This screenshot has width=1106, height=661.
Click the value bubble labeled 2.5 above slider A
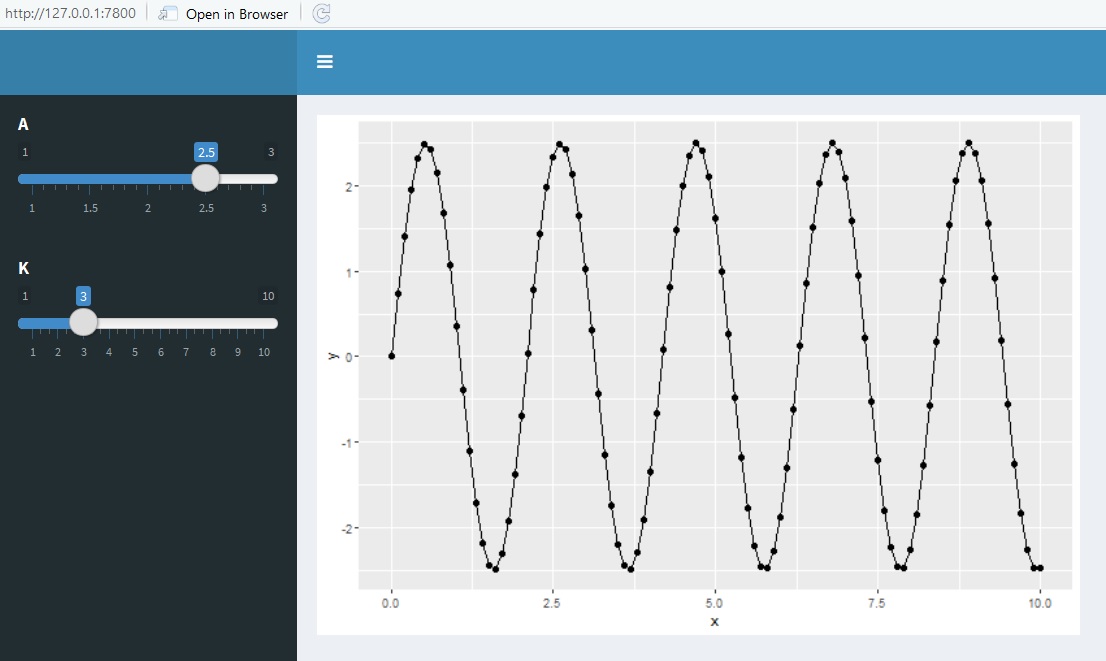pyautogui.click(x=206, y=152)
